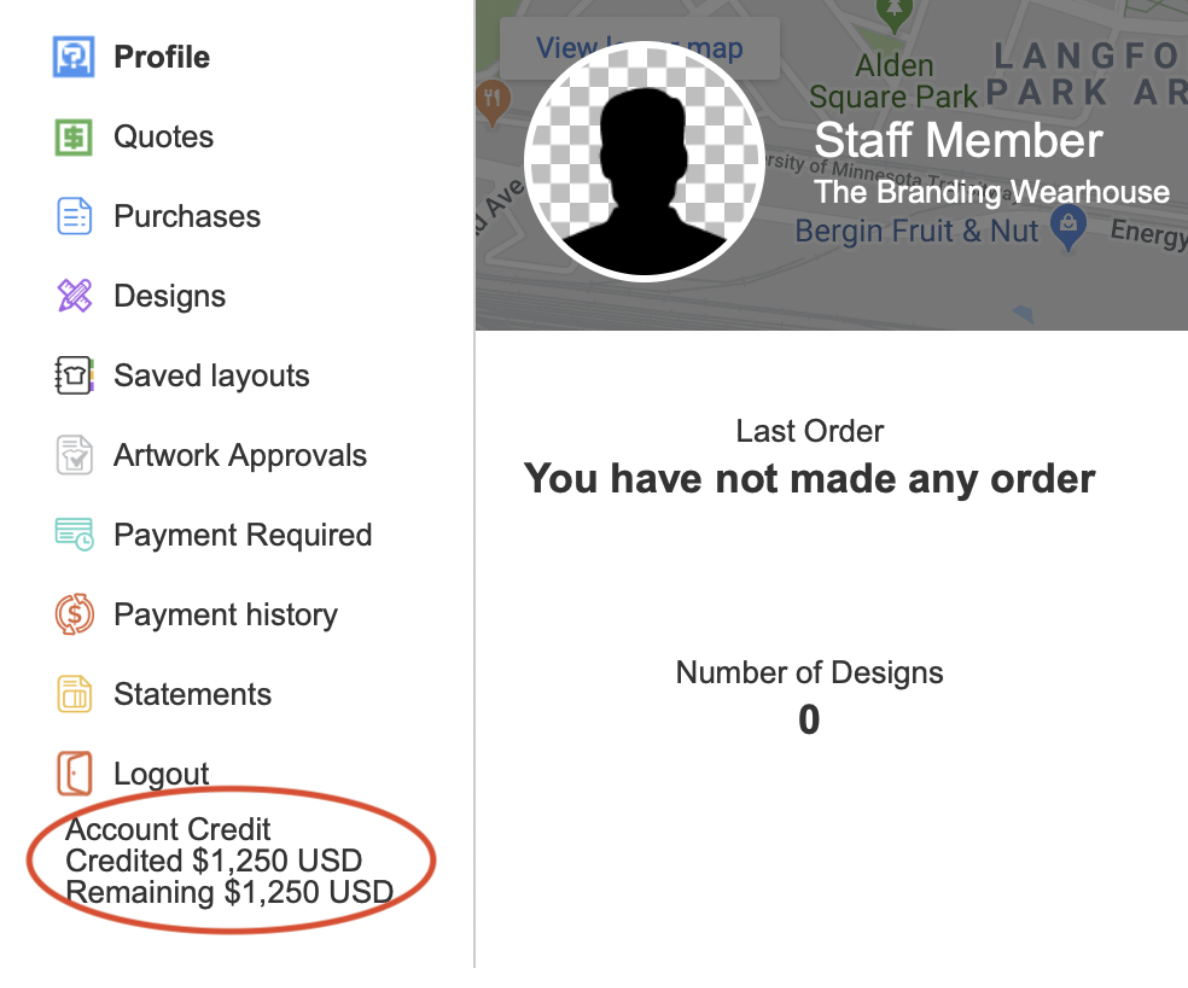Image resolution: width=1188 pixels, height=988 pixels.
Task: Click the yellow Statements icon
Action: pos(73,694)
